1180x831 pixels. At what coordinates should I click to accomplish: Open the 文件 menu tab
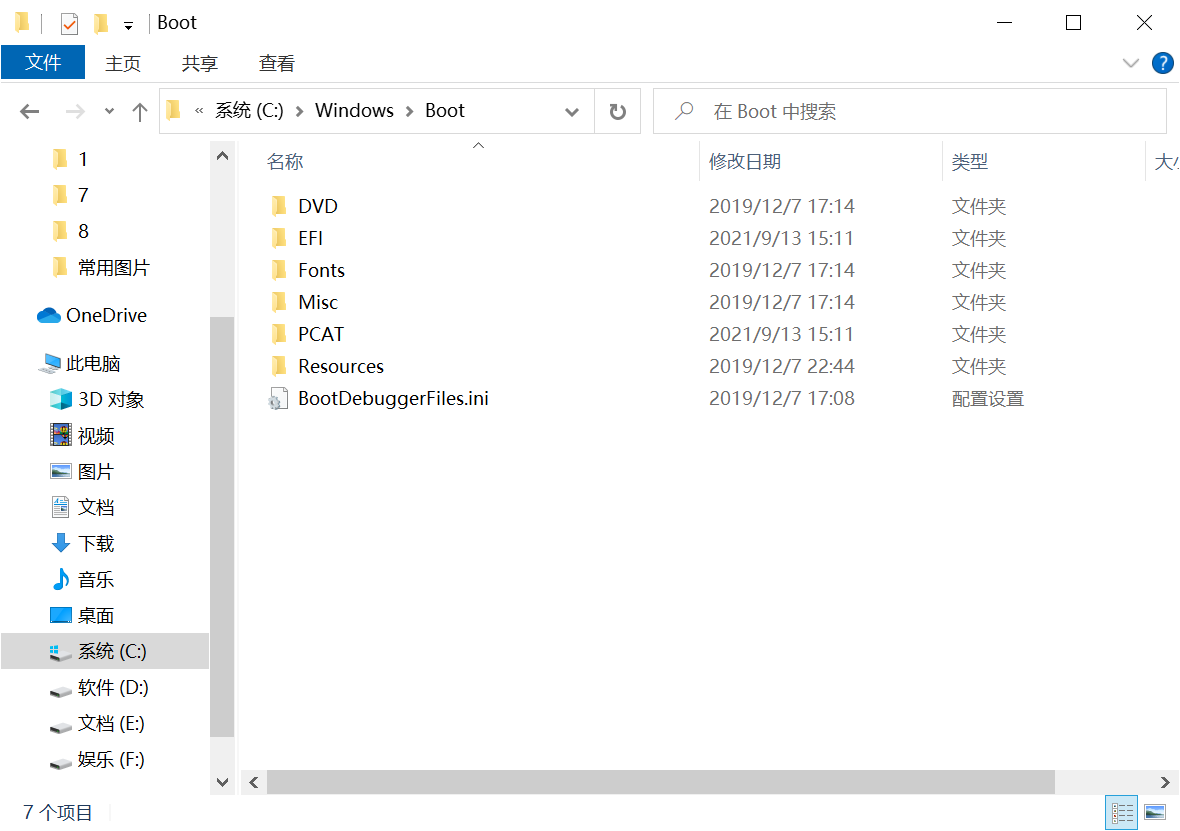coord(43,62)
